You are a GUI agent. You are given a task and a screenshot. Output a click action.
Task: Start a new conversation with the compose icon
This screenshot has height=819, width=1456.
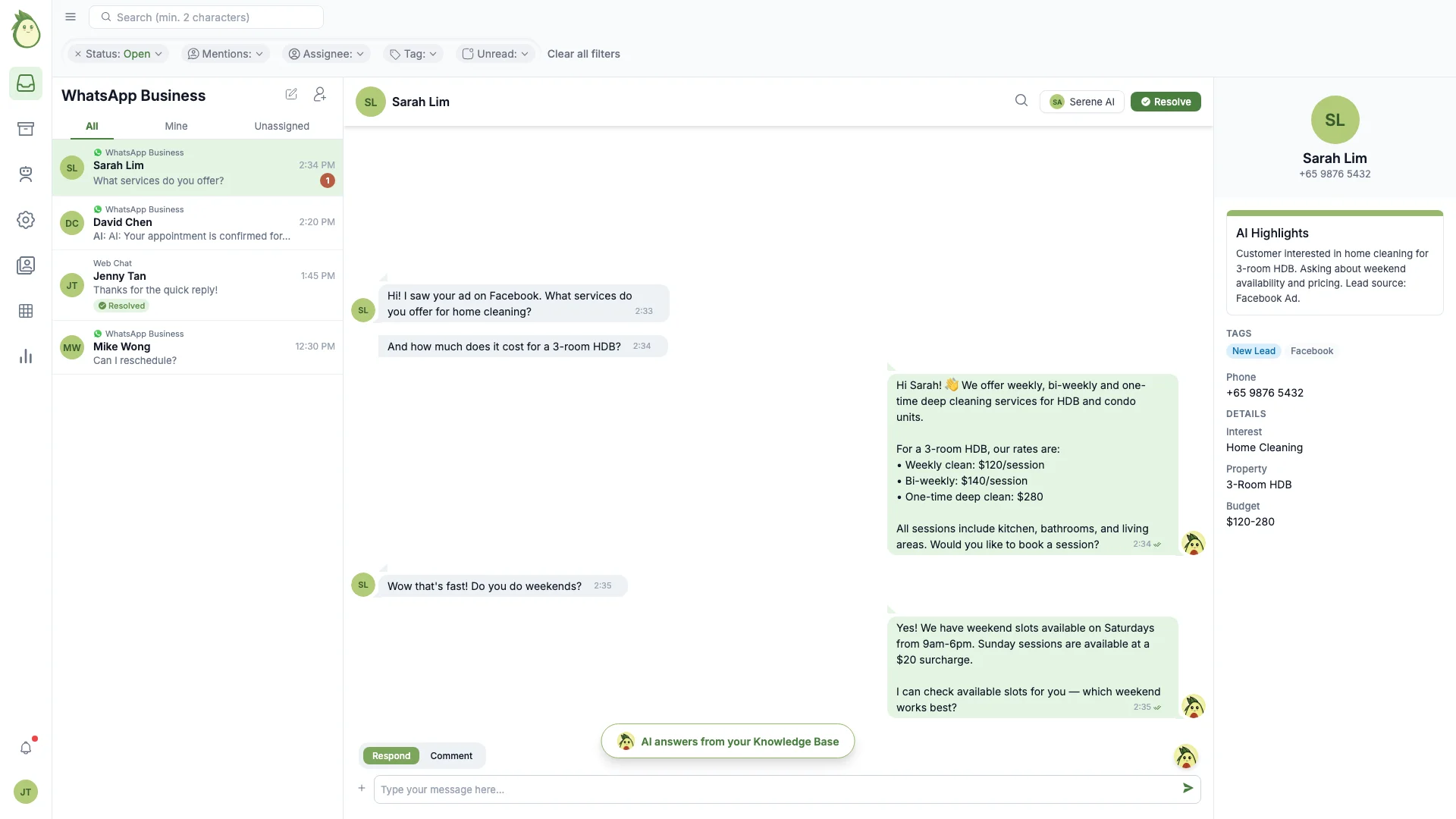(x=291, y=93)
